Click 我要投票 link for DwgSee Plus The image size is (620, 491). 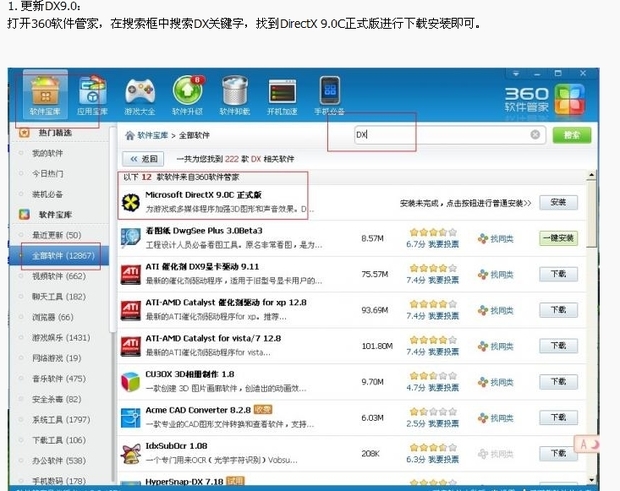pyautogui.click(x=444, y=244)
